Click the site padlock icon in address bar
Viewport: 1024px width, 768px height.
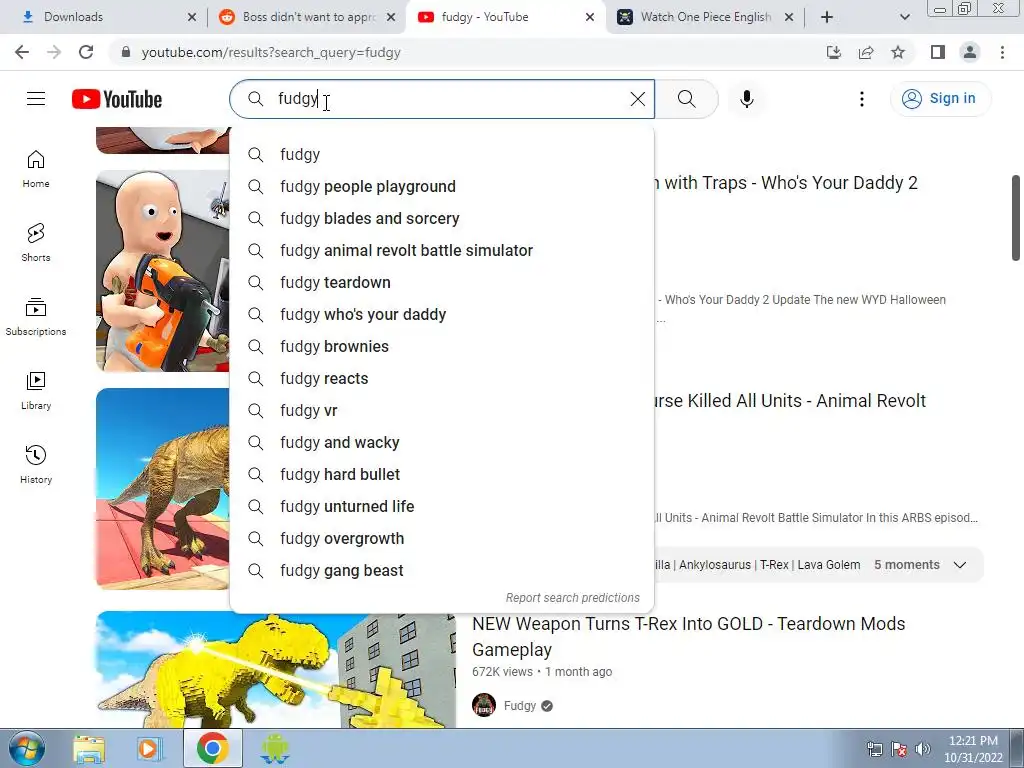[x=126, y=52]
